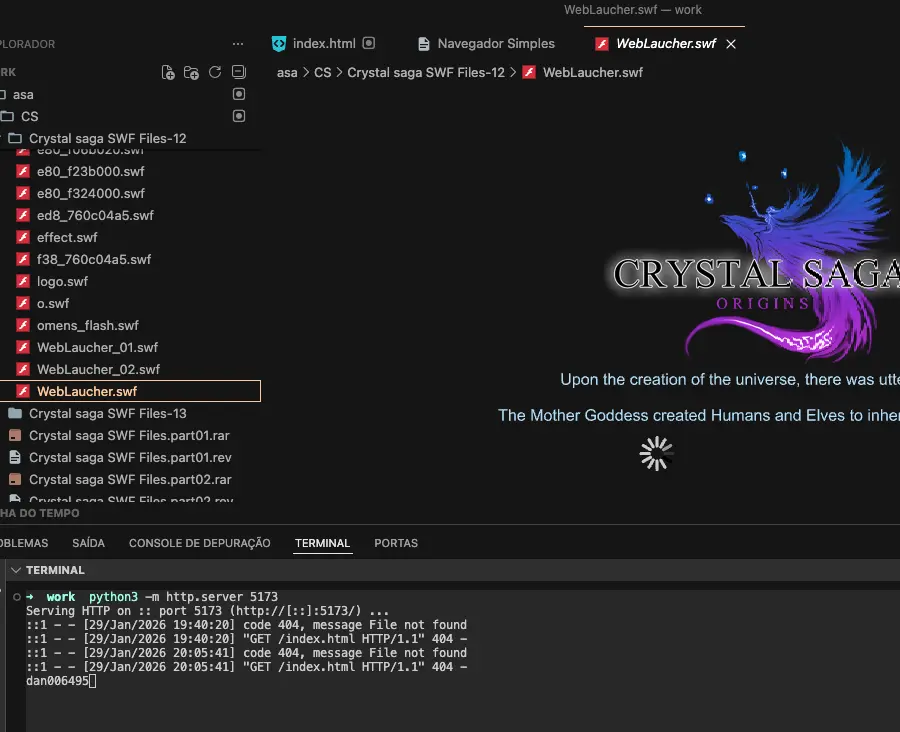Click the HTML file icon on index.html tab

click(x=279, y=44)
